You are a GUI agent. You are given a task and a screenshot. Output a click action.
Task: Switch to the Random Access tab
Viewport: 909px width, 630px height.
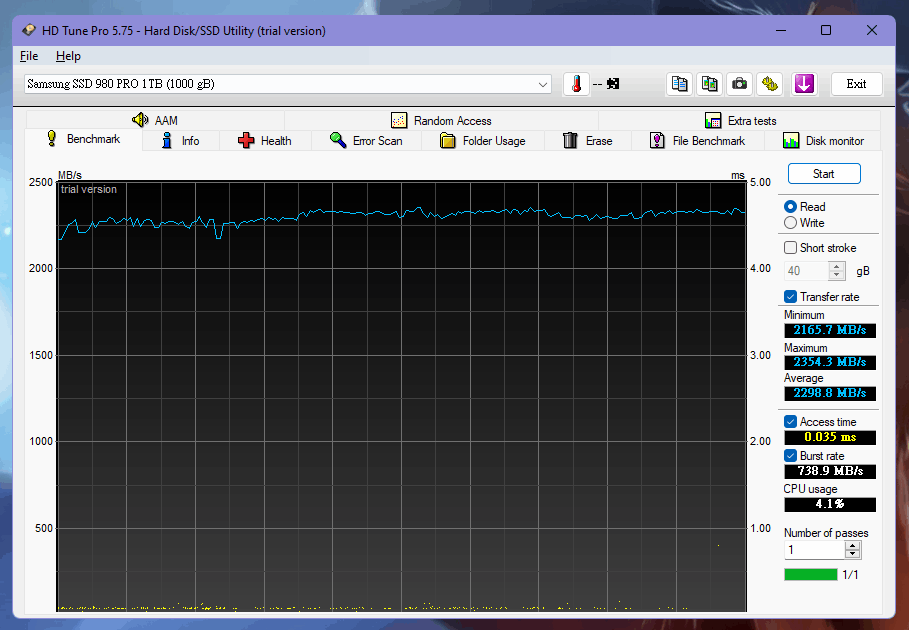pyautogui.click(x=441, y=121)
